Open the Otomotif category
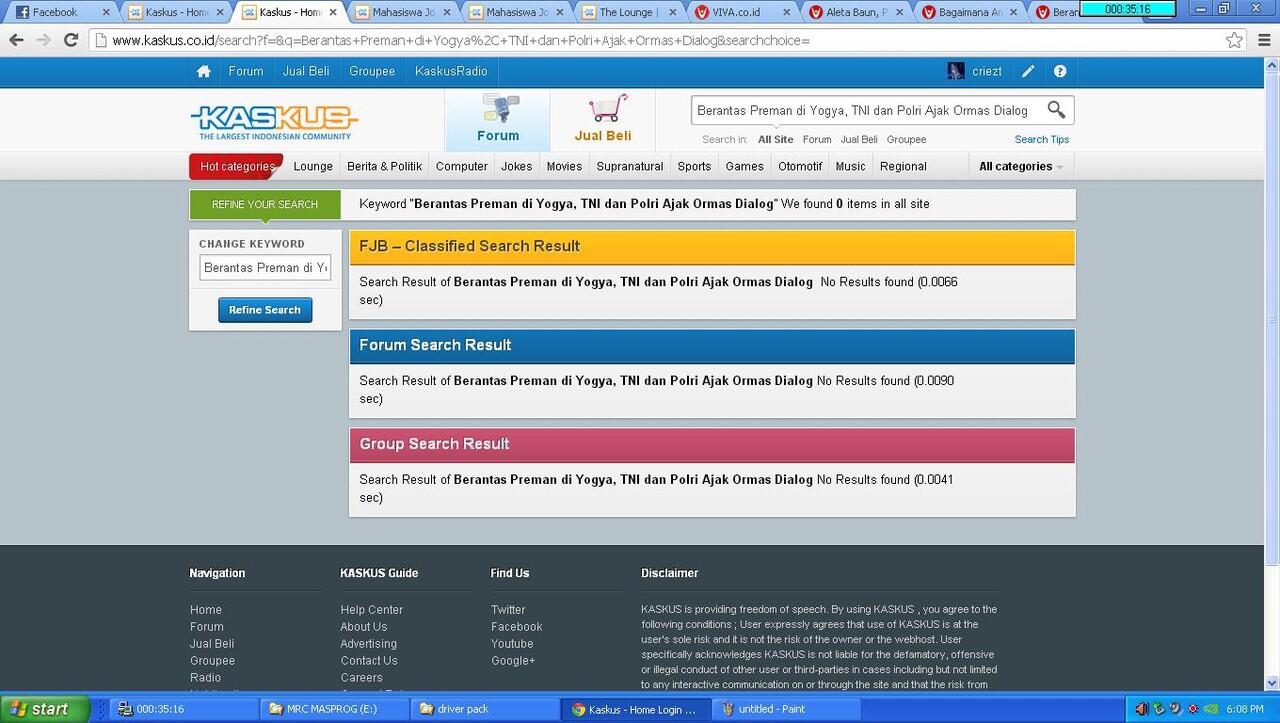The image size is (1280, 723). (x=800, y=167)
